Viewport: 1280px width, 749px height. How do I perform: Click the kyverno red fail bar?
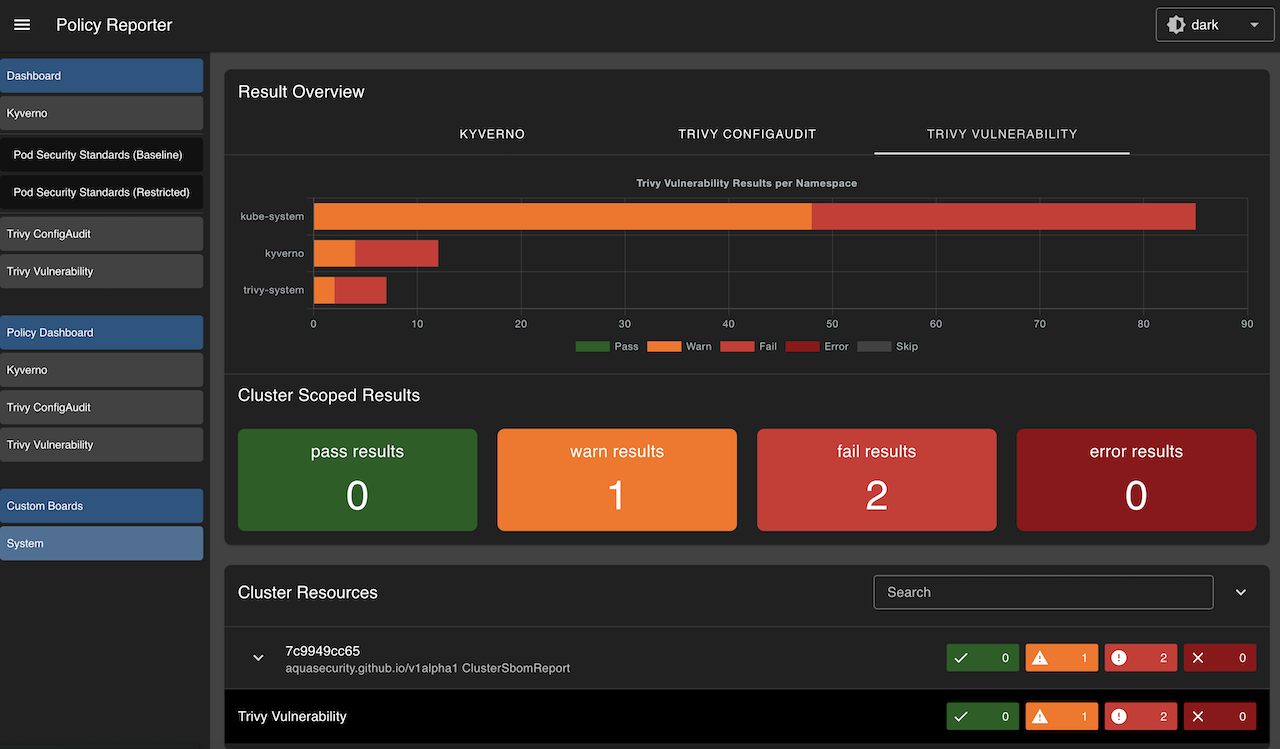397,254
